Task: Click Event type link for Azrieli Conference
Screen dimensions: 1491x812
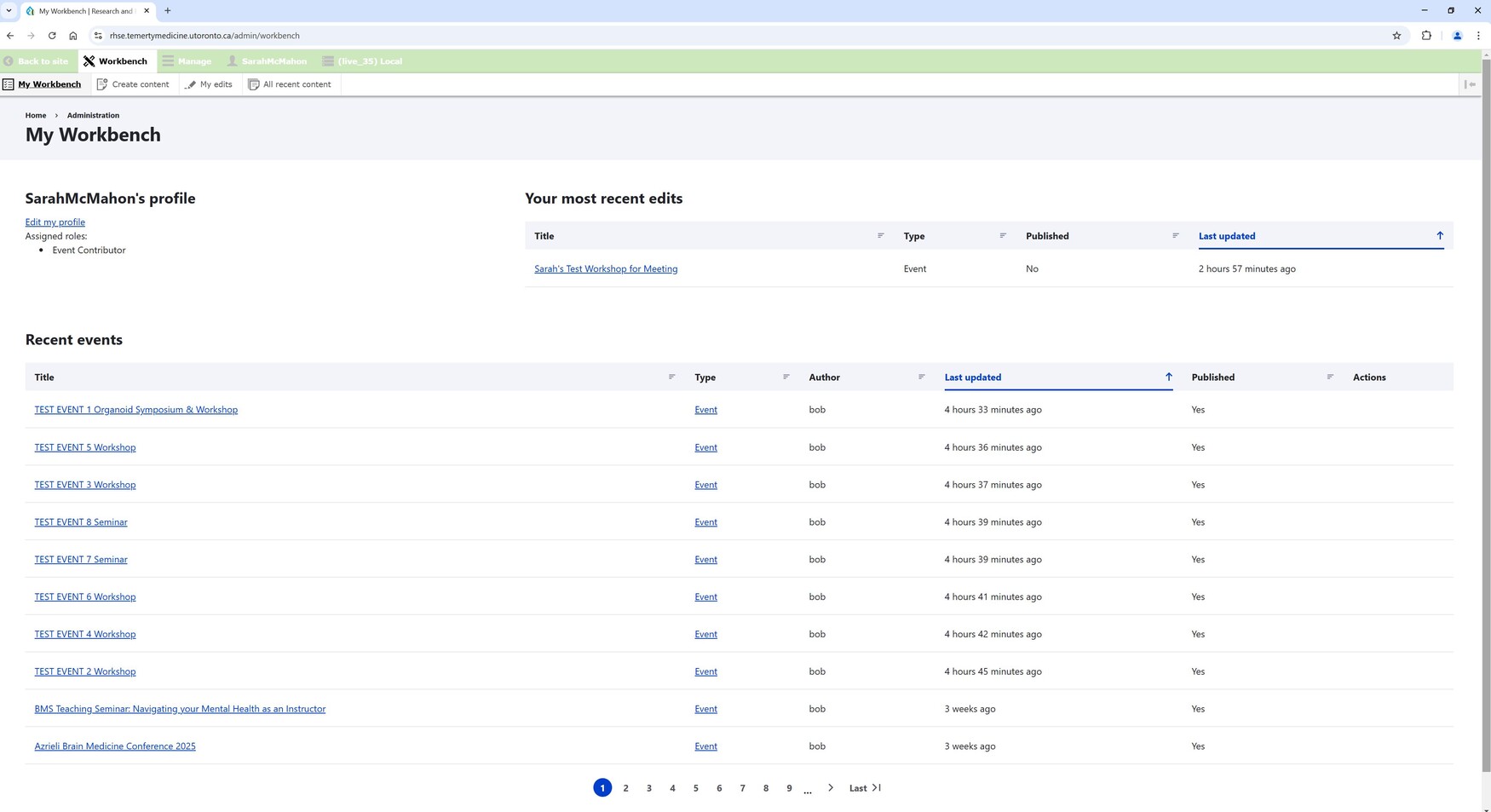Action: click(705, 746)
